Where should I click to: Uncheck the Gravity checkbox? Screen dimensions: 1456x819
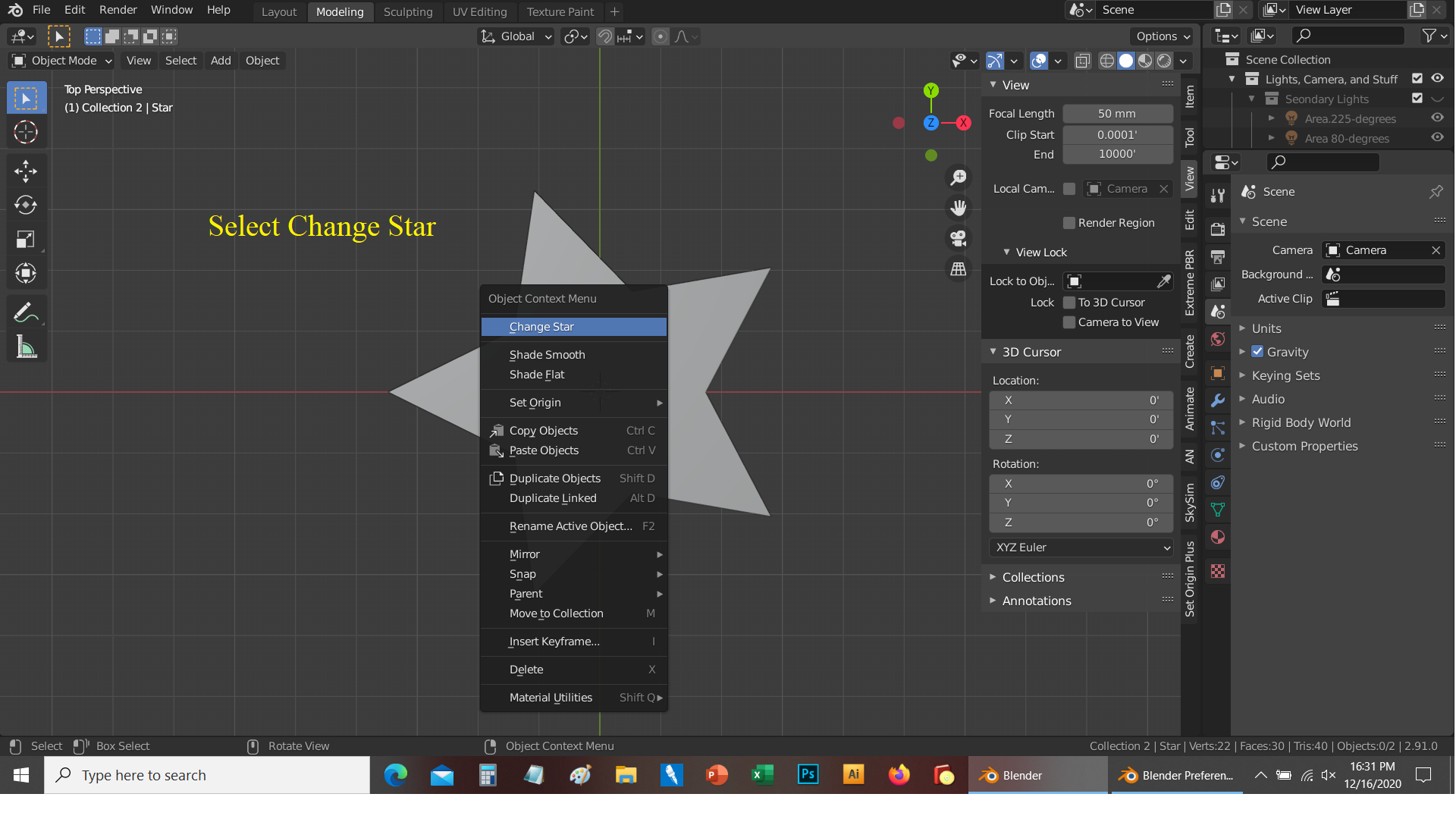[1257, 352]
